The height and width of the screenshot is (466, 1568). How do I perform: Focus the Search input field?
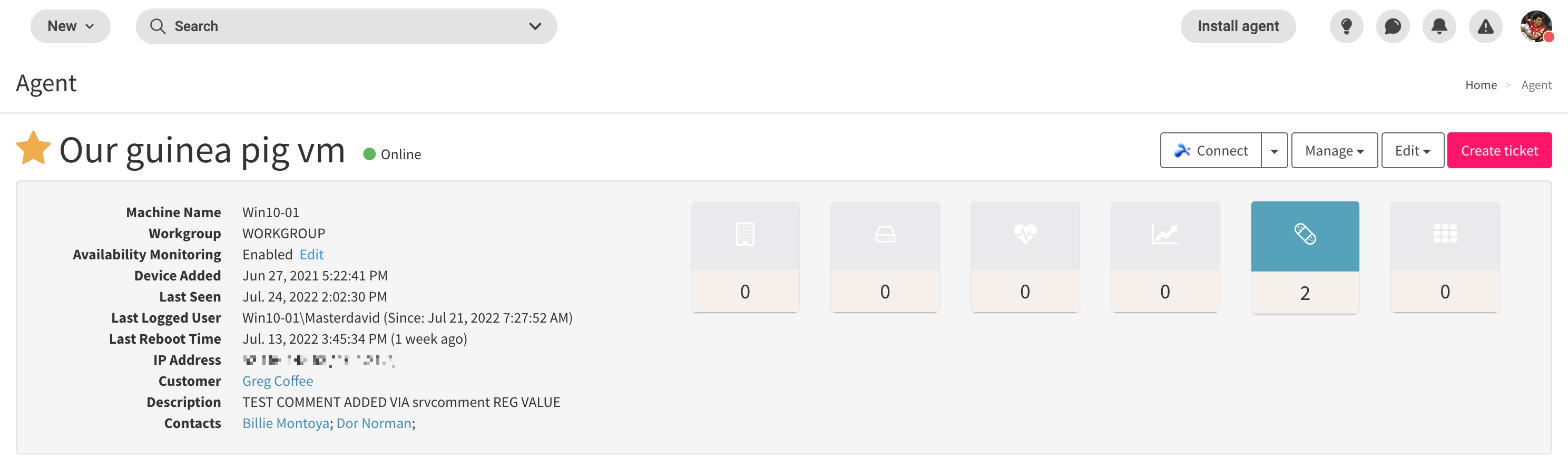click(346, 26)
